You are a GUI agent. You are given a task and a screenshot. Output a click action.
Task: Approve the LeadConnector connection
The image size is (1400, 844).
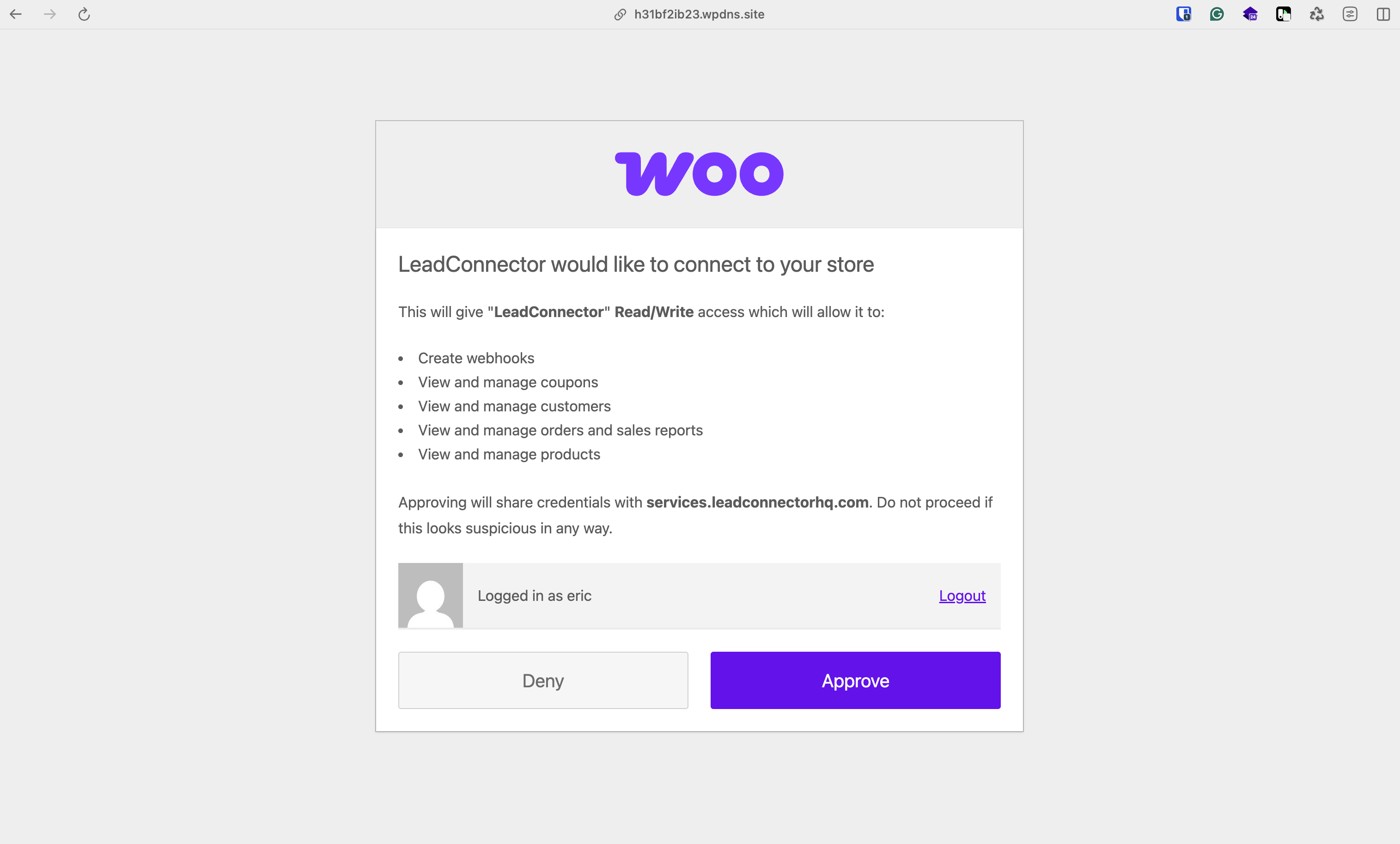855,680
